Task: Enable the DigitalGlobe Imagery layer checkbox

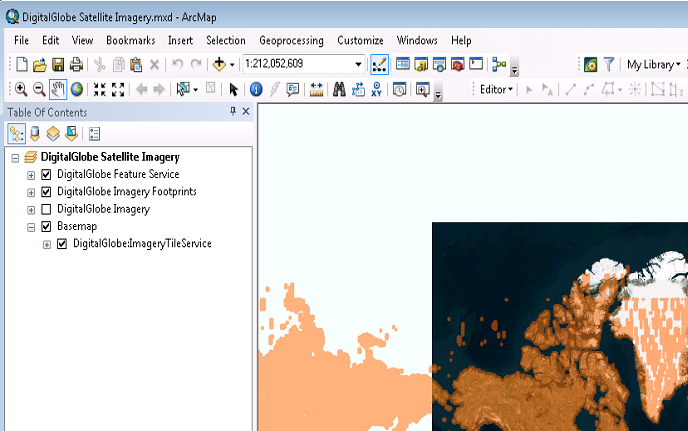Action: tap(46, 209)
